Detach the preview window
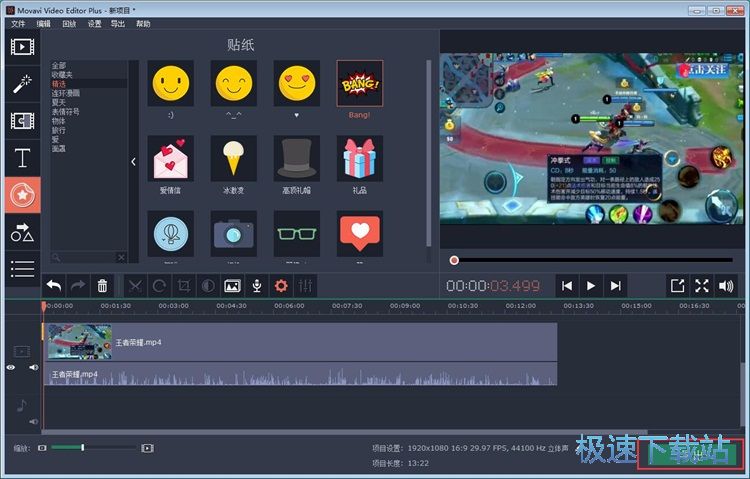Image resolution: width=750 pixels, height=479 pixels. point(677,286)
